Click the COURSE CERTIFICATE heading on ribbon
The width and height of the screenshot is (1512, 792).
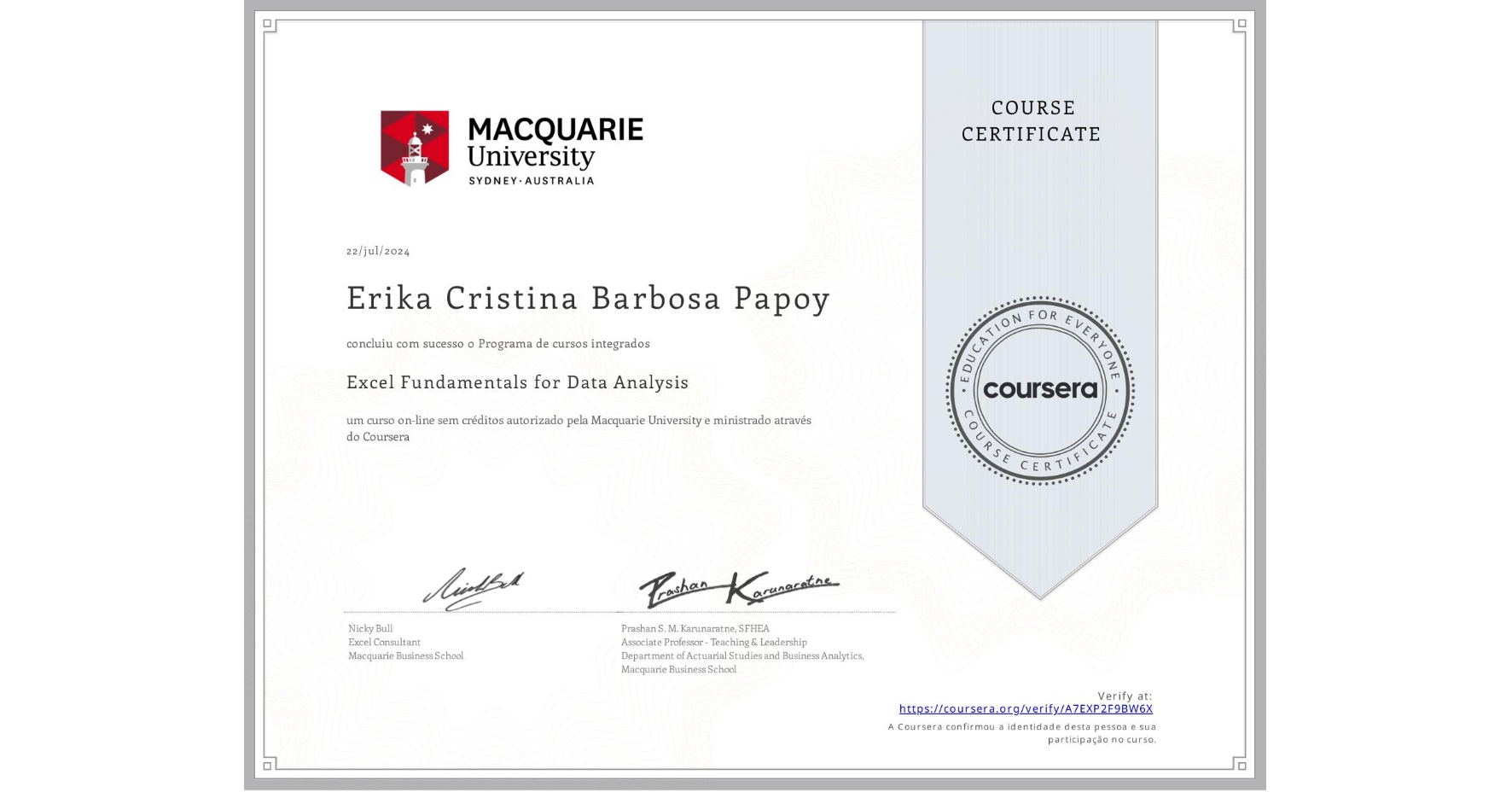(1032, 120)
